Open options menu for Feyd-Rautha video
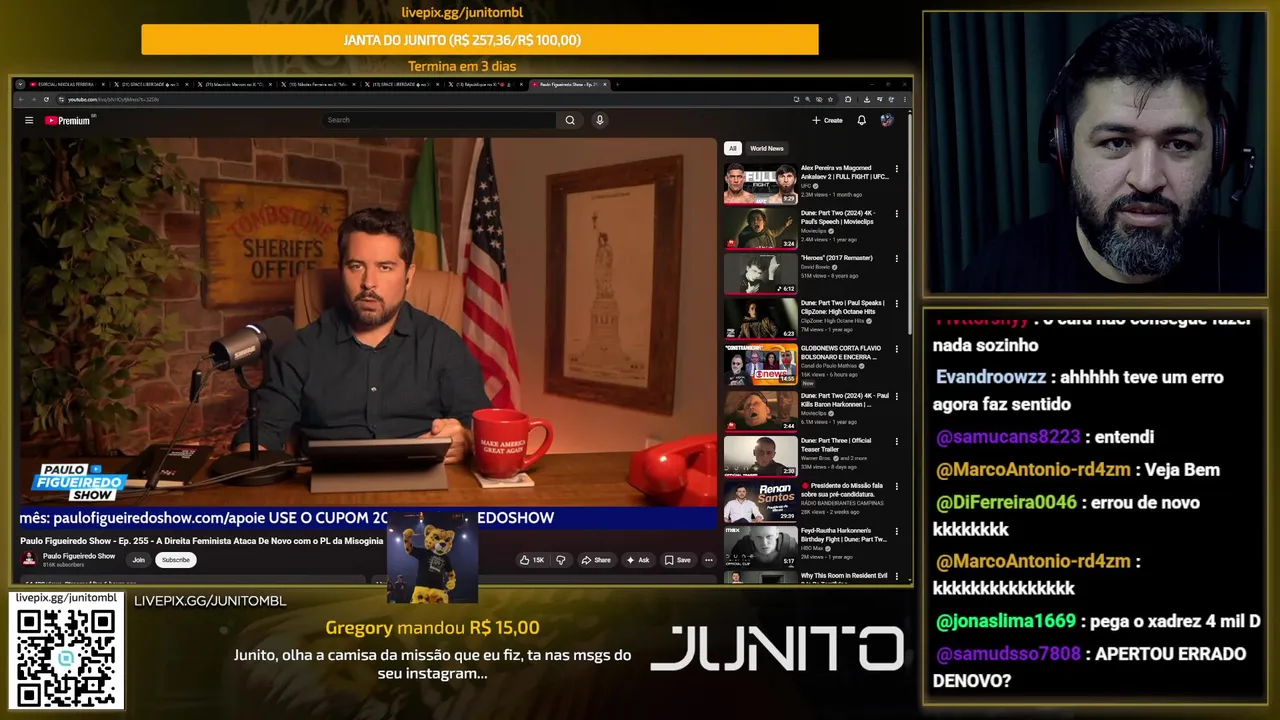Image resolution: width=1280 pixels, height=720 pixels. (896, 531)
